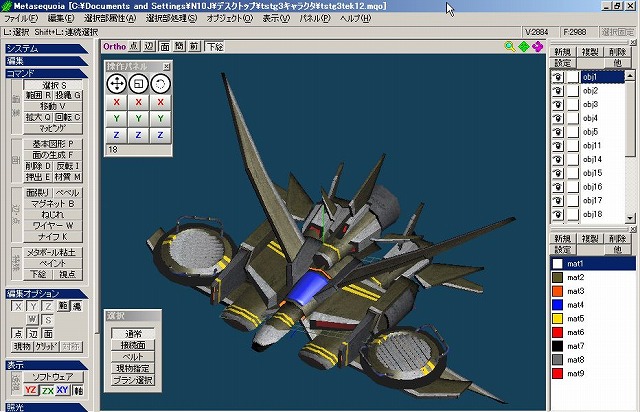
Task: Select the orange mat3 color swatch
Action: coord(558,291)
